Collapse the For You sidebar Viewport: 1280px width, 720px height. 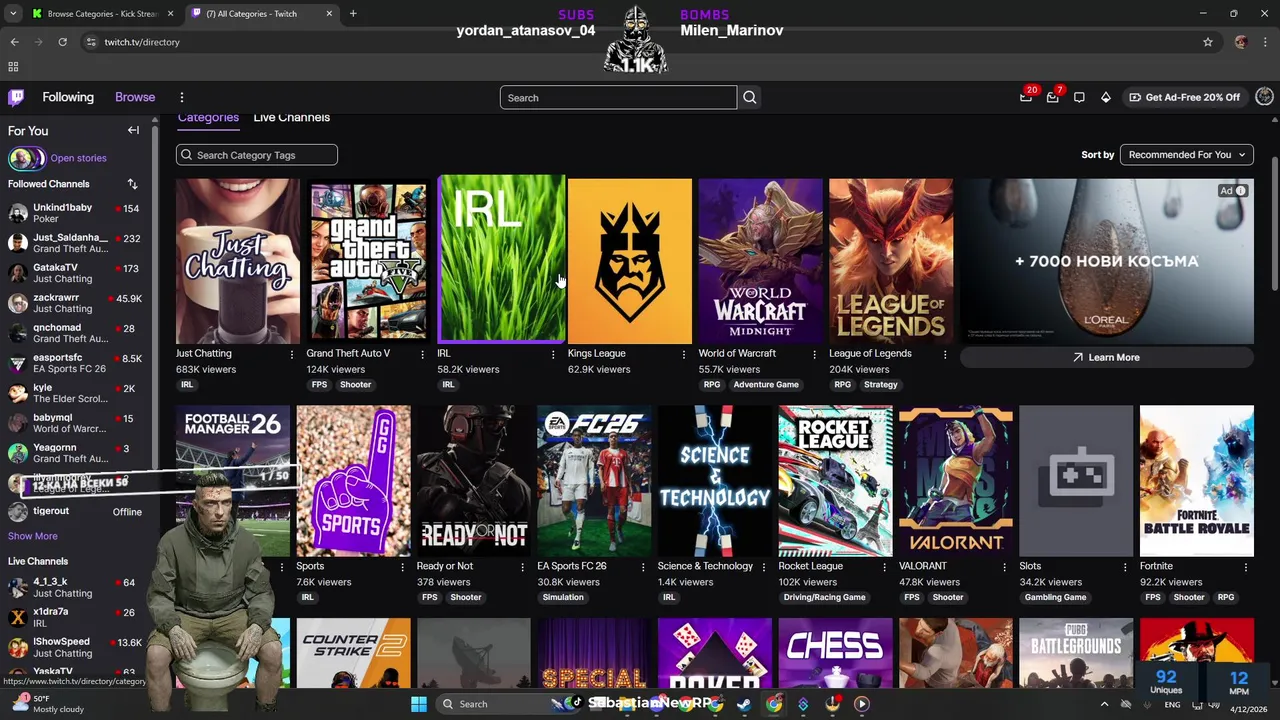(133, 130)
